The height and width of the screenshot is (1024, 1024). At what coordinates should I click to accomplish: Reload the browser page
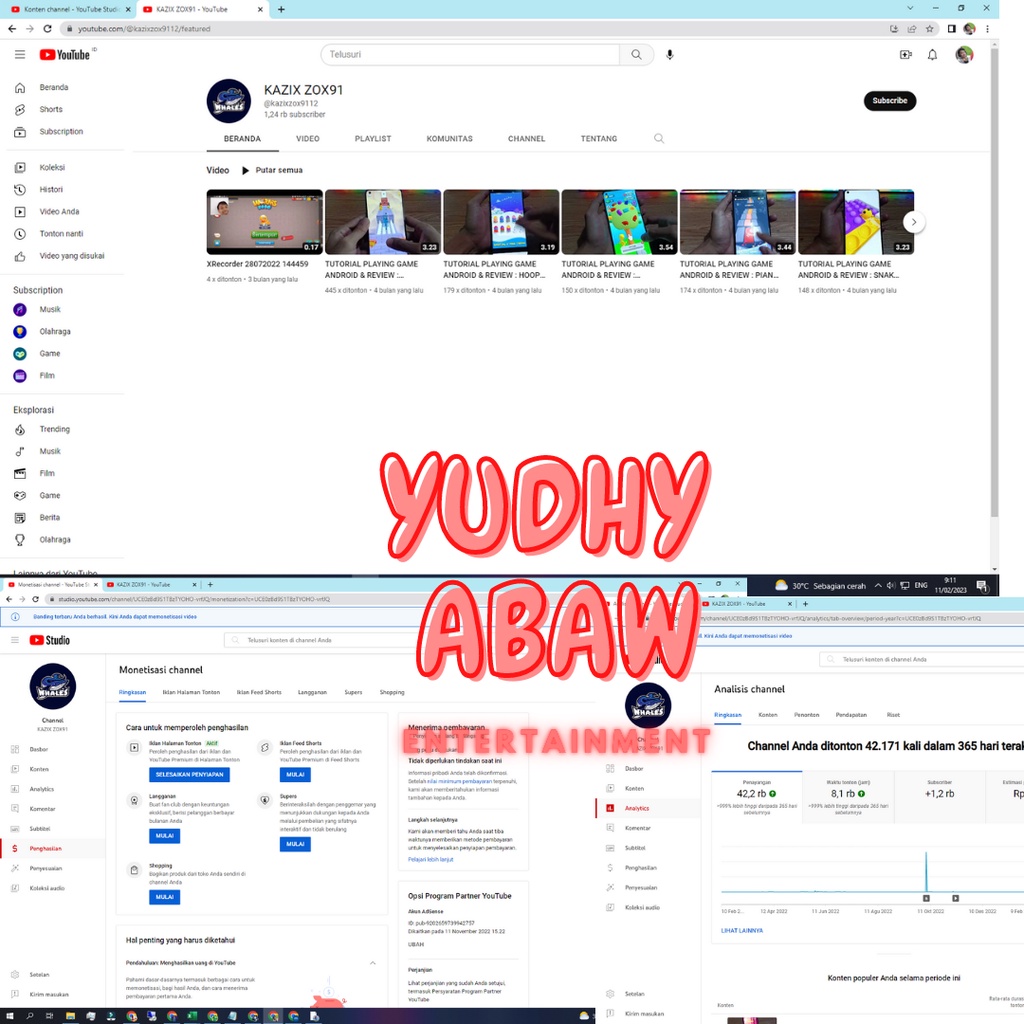(x=47, y=29)
